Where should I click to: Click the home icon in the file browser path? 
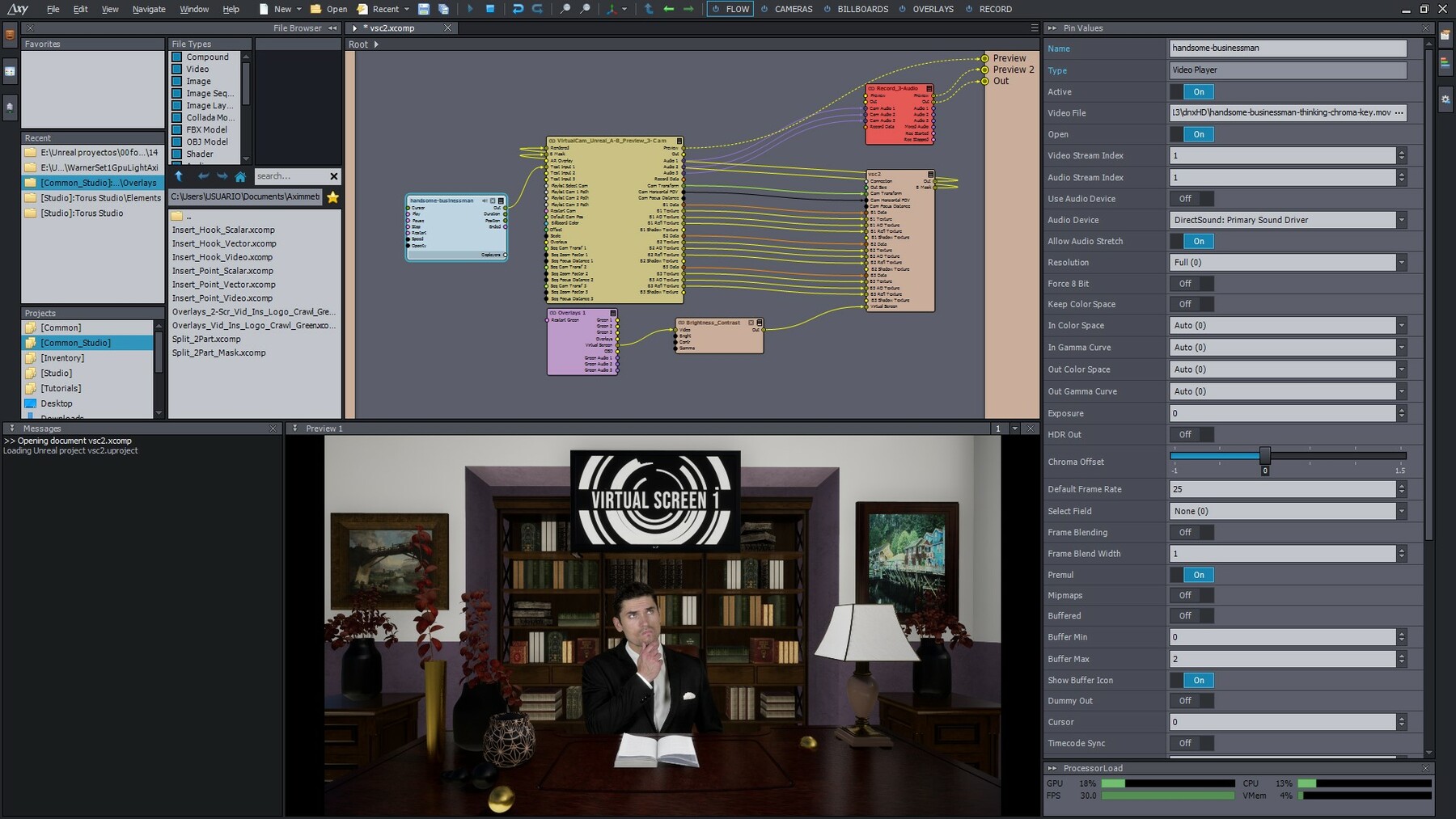tap(240, 176)
